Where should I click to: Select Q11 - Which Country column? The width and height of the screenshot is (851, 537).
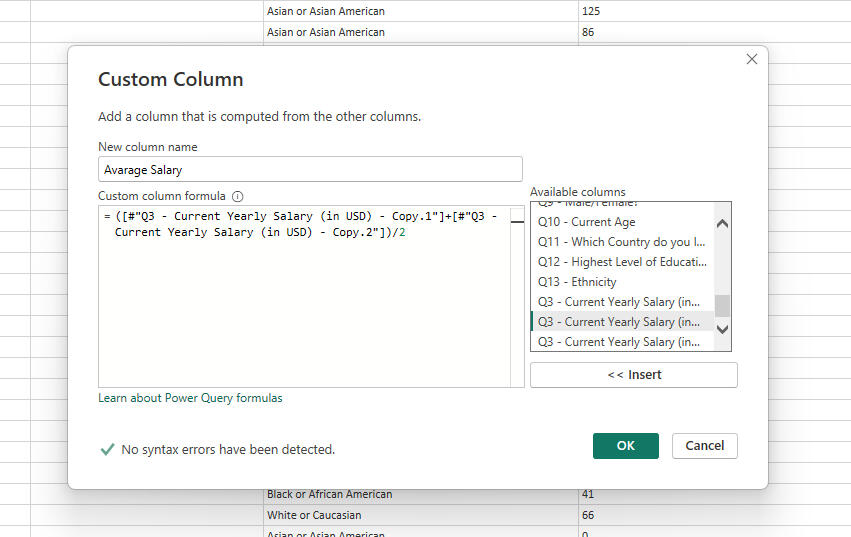point(620,242)
